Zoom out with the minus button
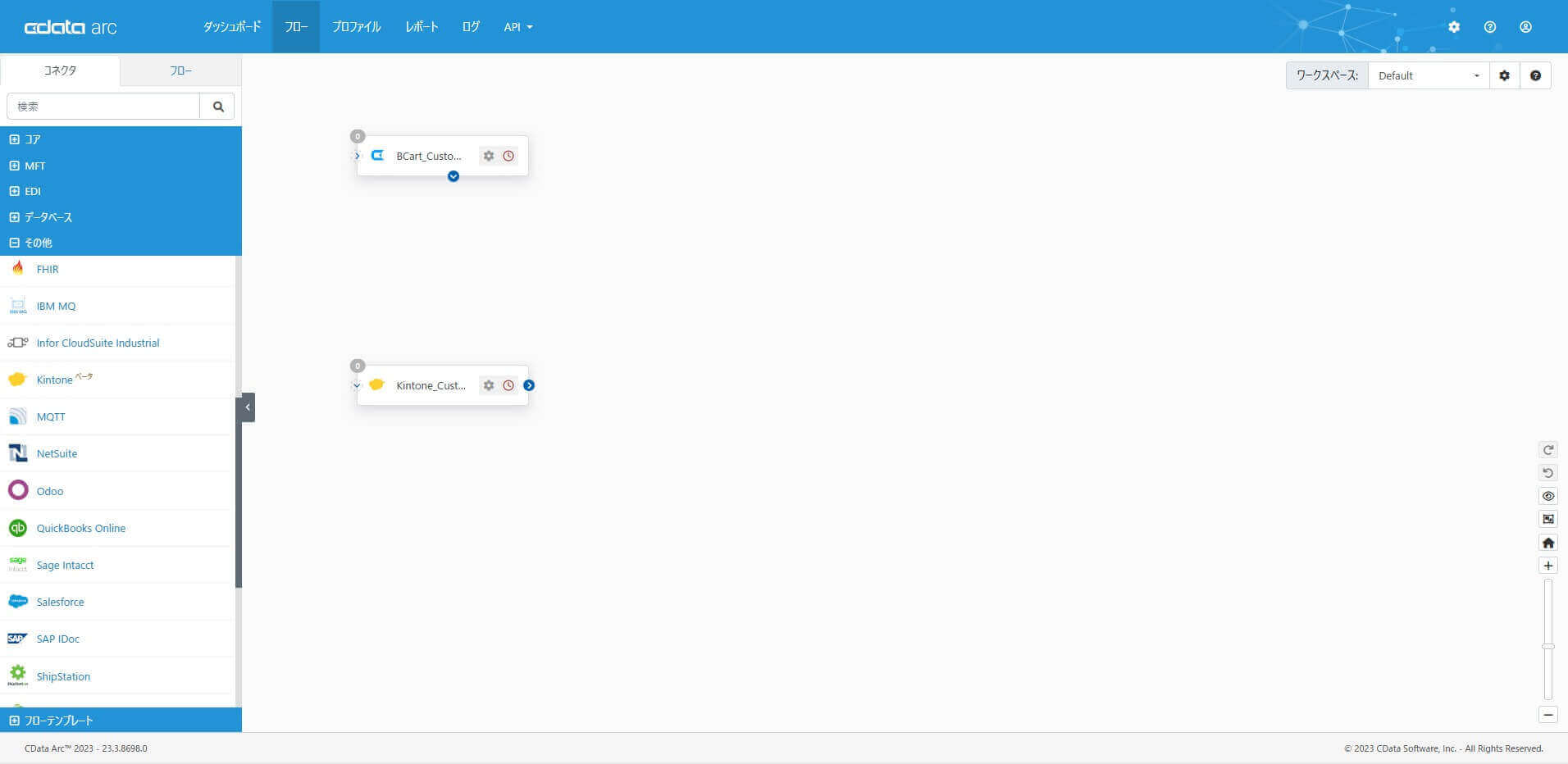This screenshot has width=1568, height=764. [1548, 715]
